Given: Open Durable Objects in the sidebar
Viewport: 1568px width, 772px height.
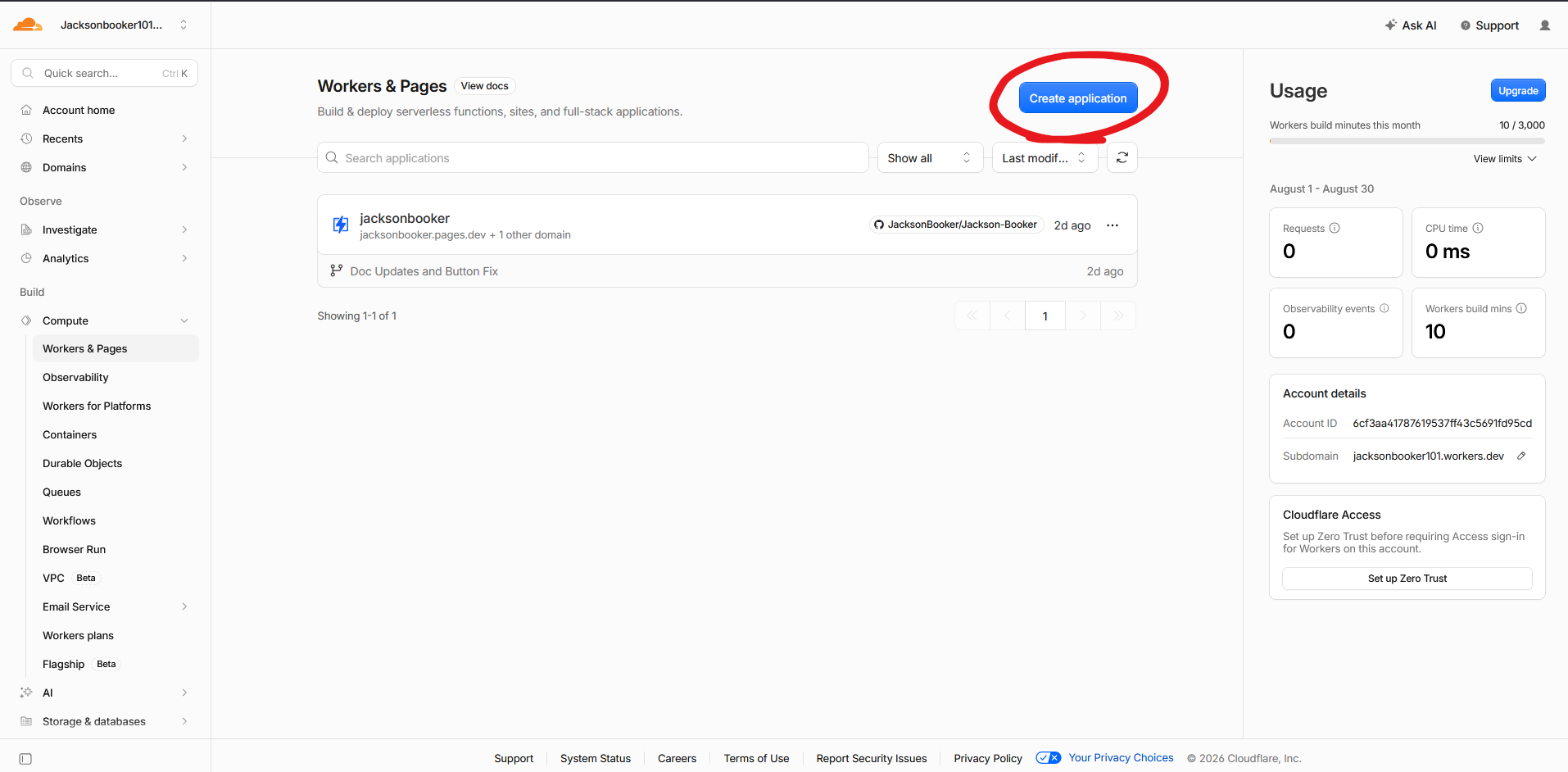Looking at the screenshot, I should [82, 463].
